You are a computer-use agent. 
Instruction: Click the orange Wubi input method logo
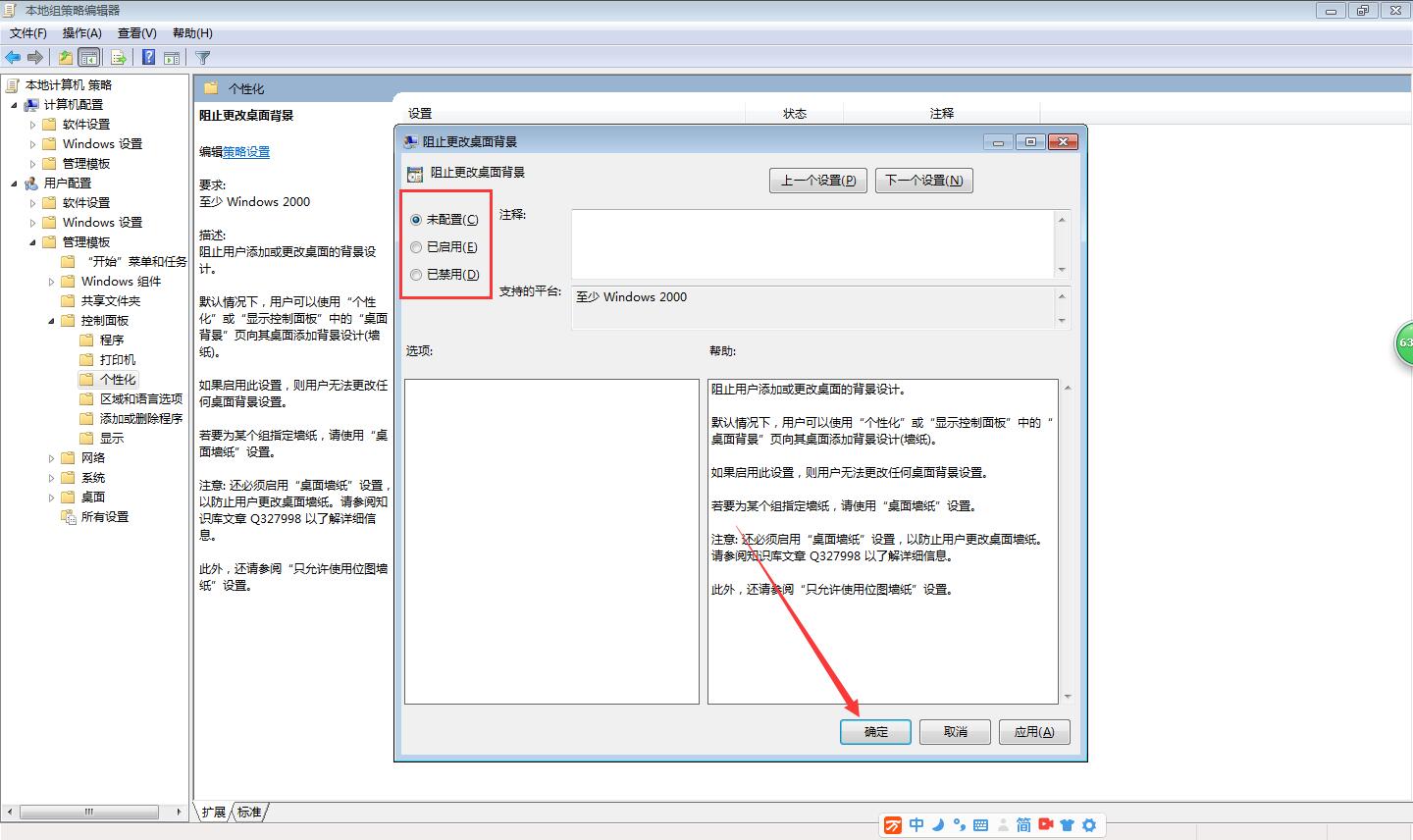(892, 825)
